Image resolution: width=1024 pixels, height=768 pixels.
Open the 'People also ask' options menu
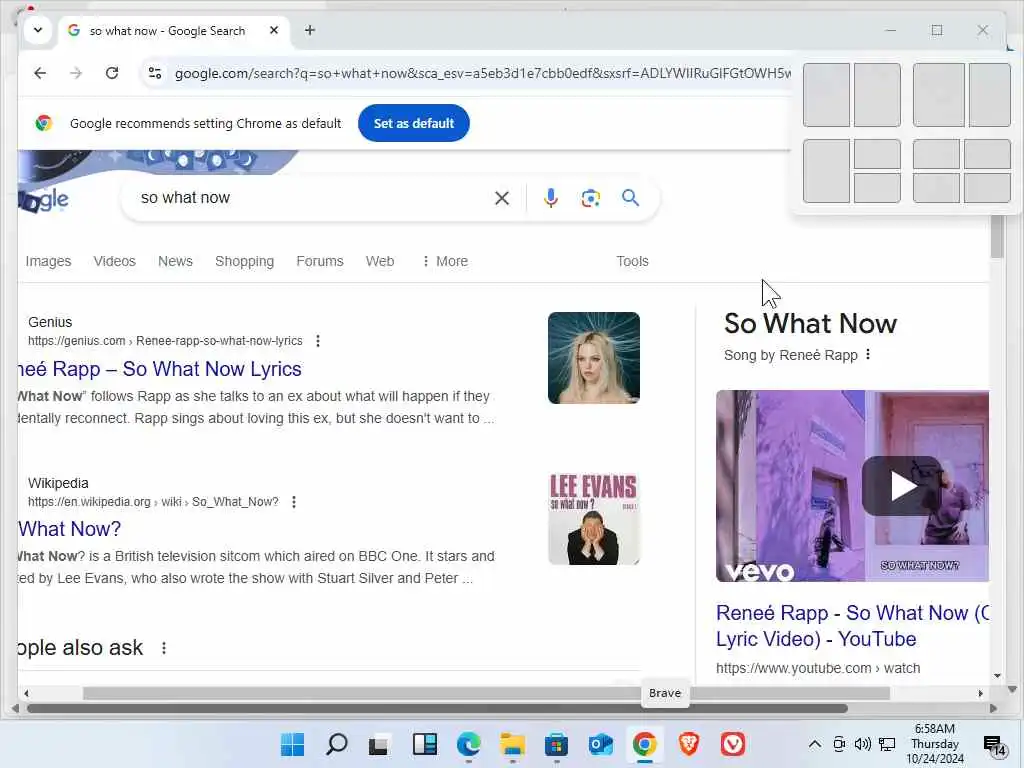click(164, 648)
